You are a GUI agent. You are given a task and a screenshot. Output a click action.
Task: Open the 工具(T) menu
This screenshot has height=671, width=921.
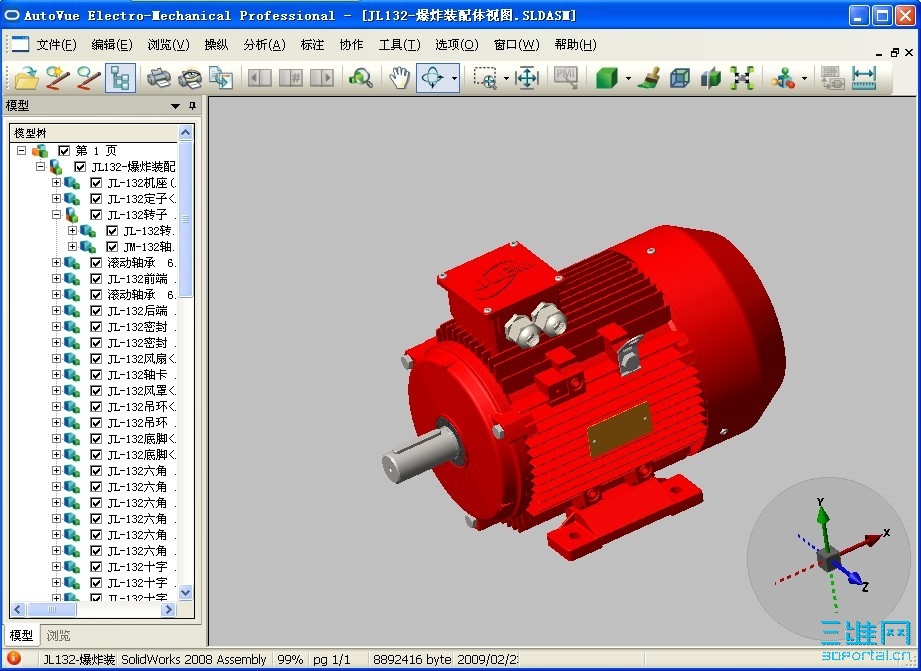click(399, 45)
